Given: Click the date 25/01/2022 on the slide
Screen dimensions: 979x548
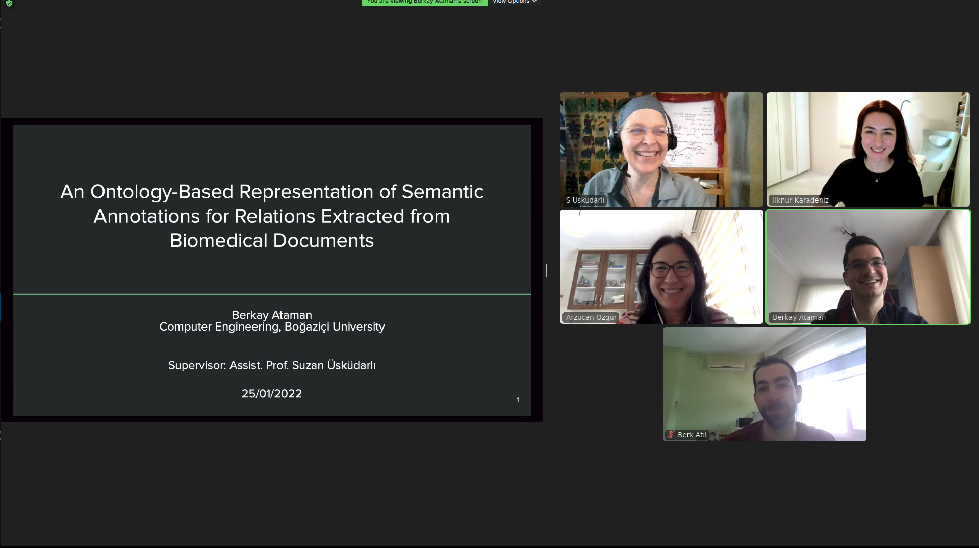Looking at the screenshot, I should click(271, 393).
